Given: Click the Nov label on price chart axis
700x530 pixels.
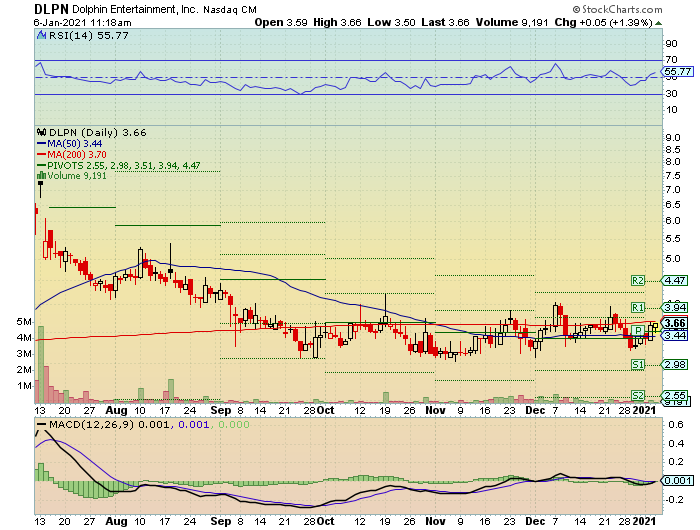Looking at the screenshot, I should 435,410.
